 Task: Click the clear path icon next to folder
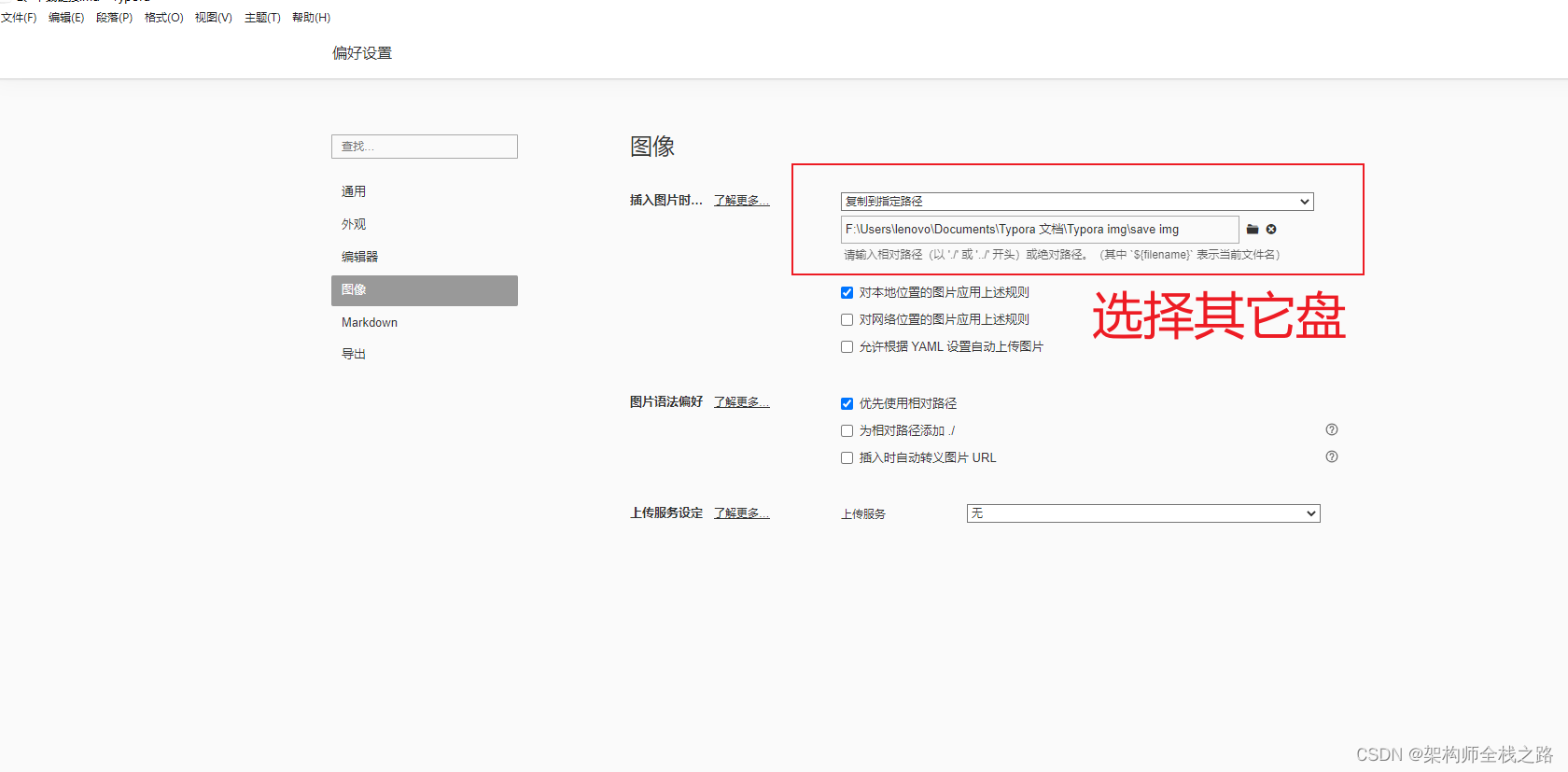tap(1271, 230)
